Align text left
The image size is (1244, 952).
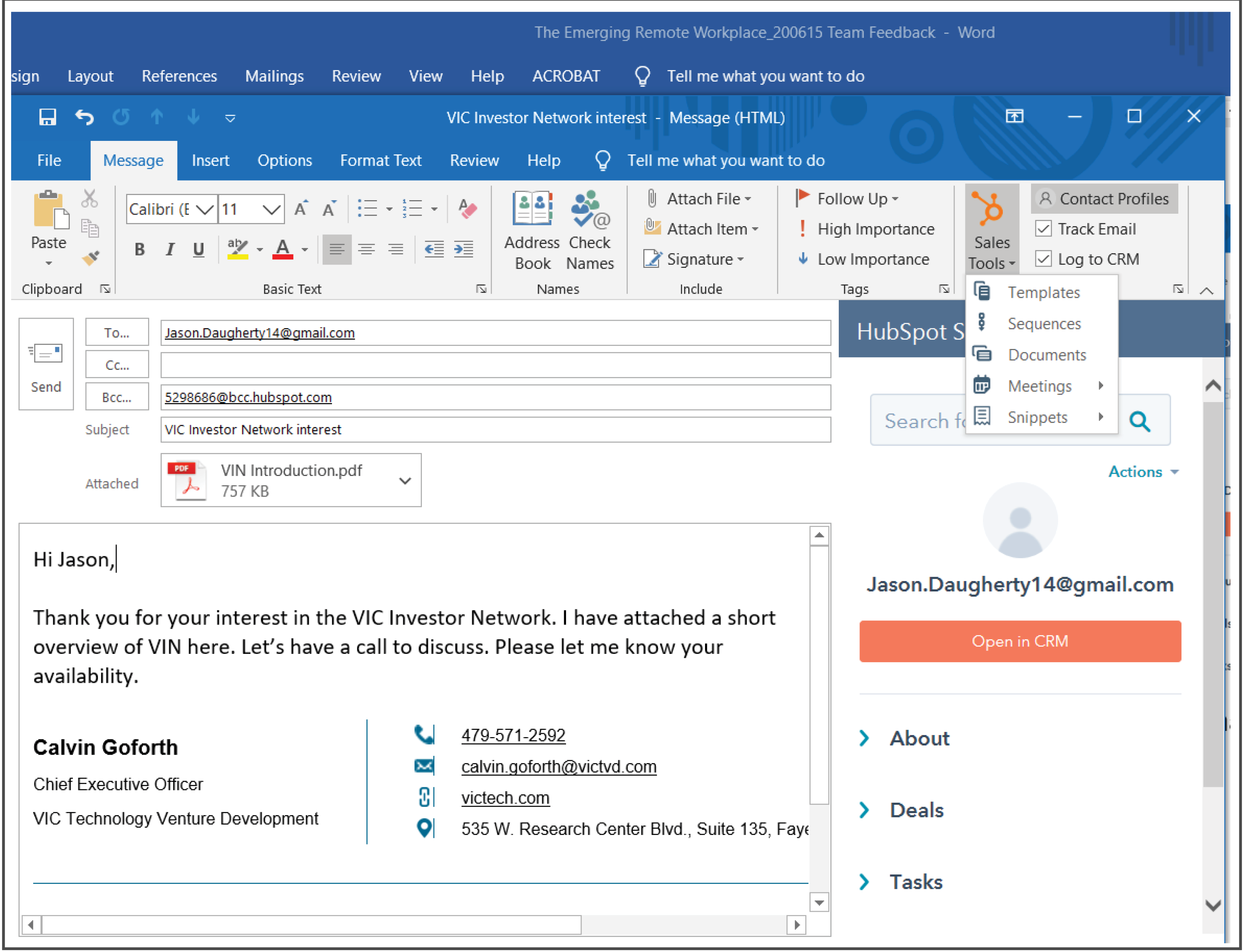337,249
